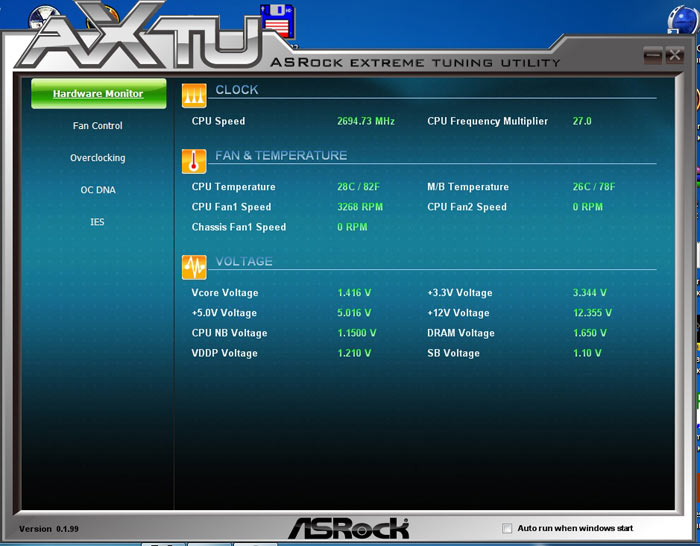Click the ASRock Extreme Tuning Utility title
This screenshot has height=546, width=700.
(415, 63)
